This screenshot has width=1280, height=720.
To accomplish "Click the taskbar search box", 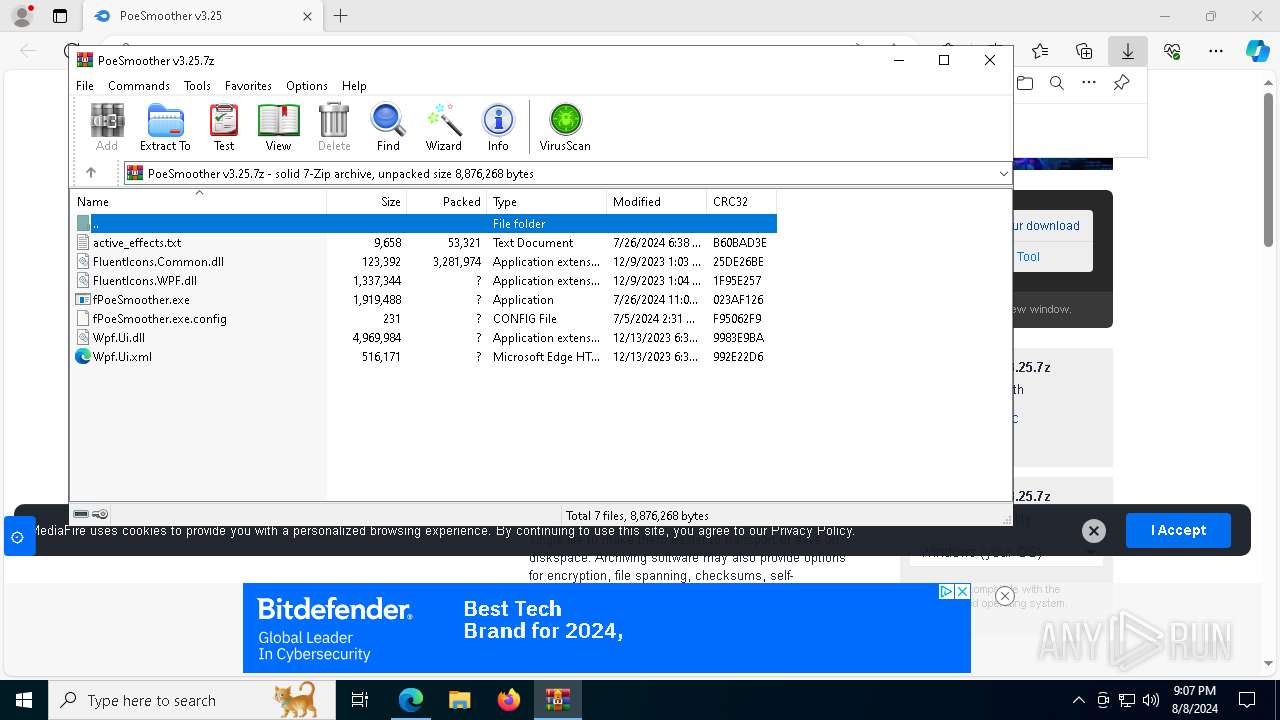I will (x=192, y=700).
